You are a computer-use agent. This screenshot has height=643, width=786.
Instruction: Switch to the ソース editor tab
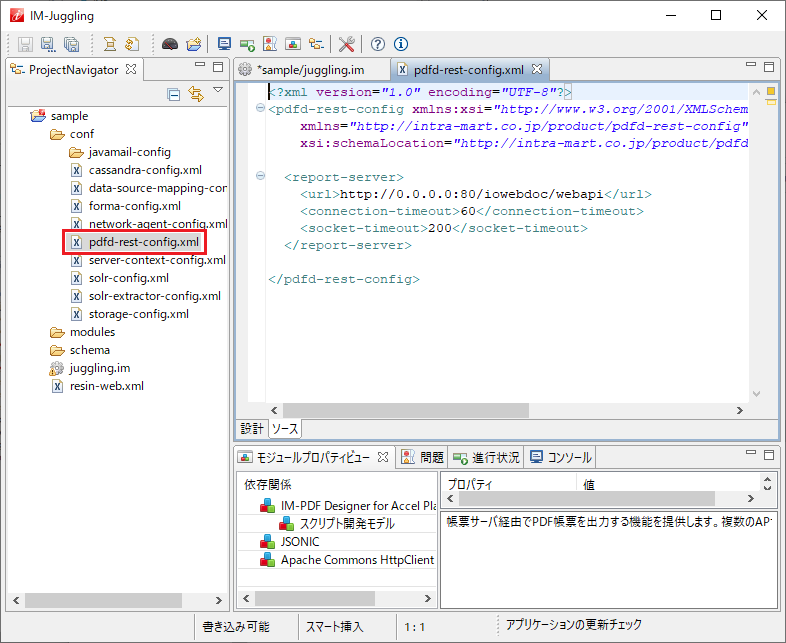click(285, 428)
